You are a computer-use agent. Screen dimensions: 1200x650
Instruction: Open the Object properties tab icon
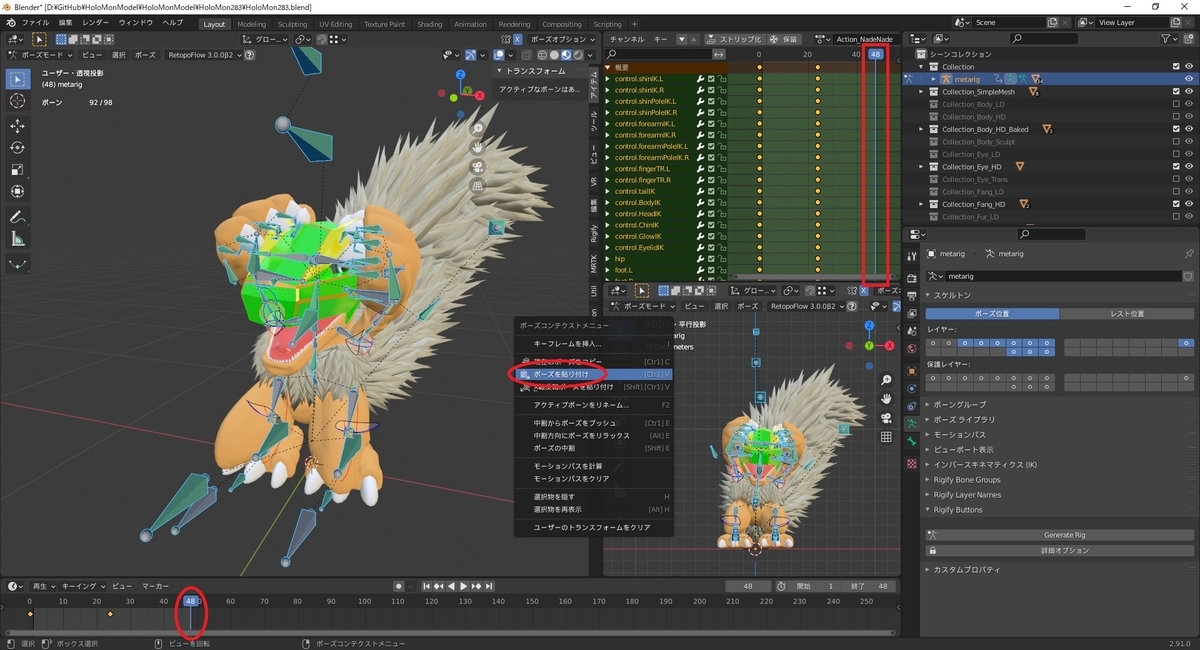pos(911,371)
